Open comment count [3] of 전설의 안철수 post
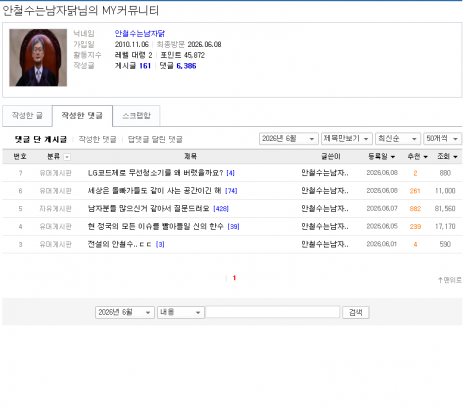The width and height of the screenshot is (470, 408). click(160, 245)
